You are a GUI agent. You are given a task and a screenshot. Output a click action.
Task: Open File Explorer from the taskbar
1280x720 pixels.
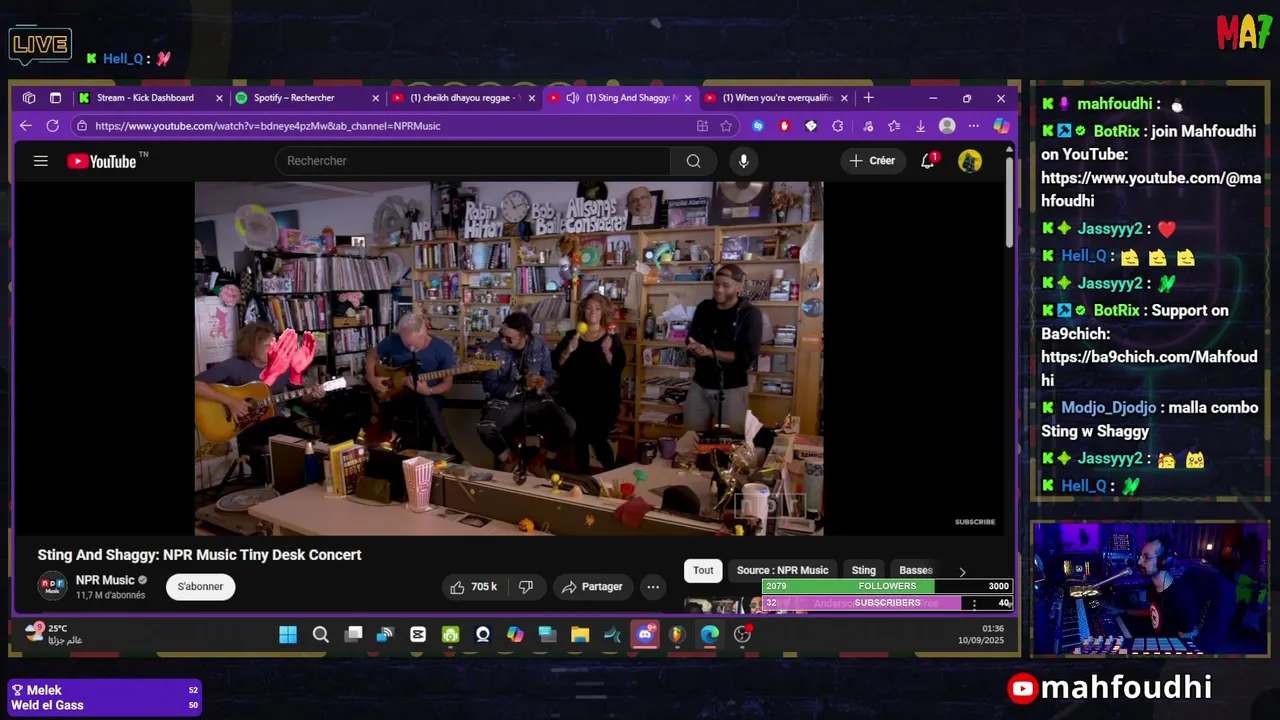[x=580, y=634]
